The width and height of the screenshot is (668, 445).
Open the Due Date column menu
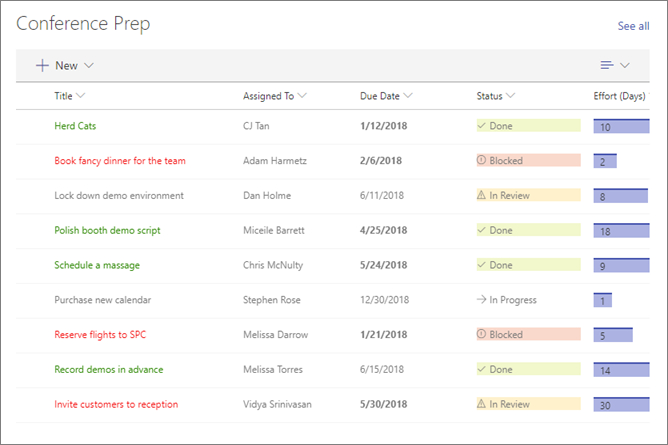point(408,97)
